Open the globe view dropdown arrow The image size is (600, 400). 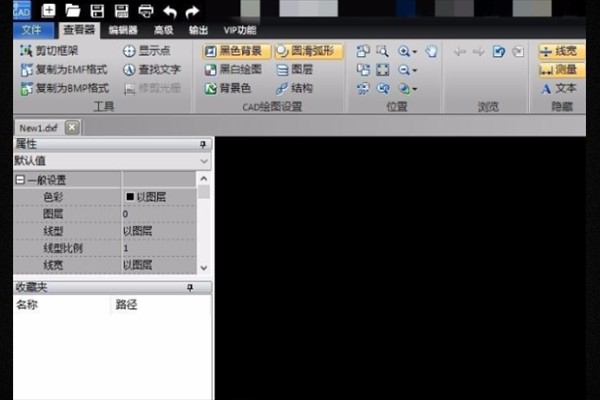pyautogui.click(x=415, y=89)
